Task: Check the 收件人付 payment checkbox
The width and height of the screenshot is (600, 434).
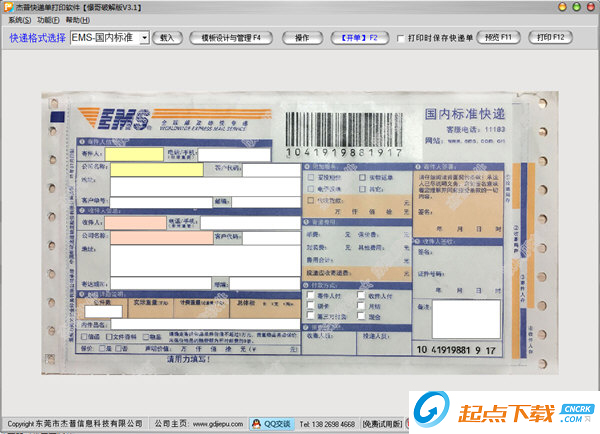Action: pos(361,295)
